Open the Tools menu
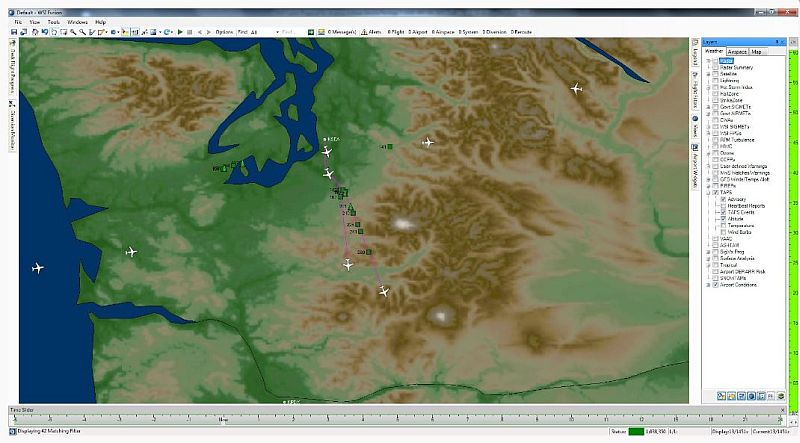 tap(53, 21)
